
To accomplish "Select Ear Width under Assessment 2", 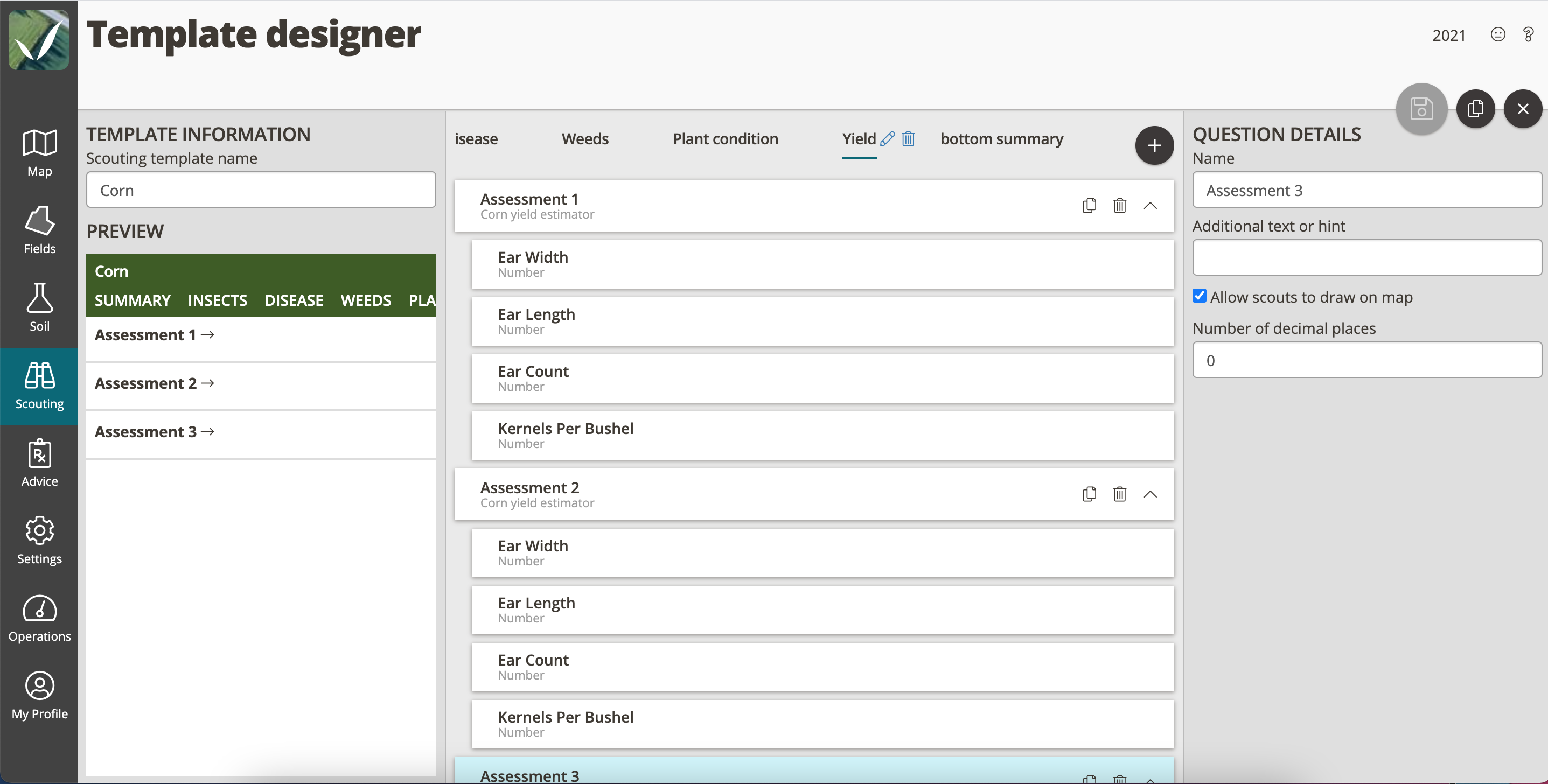I will [822, 552].
